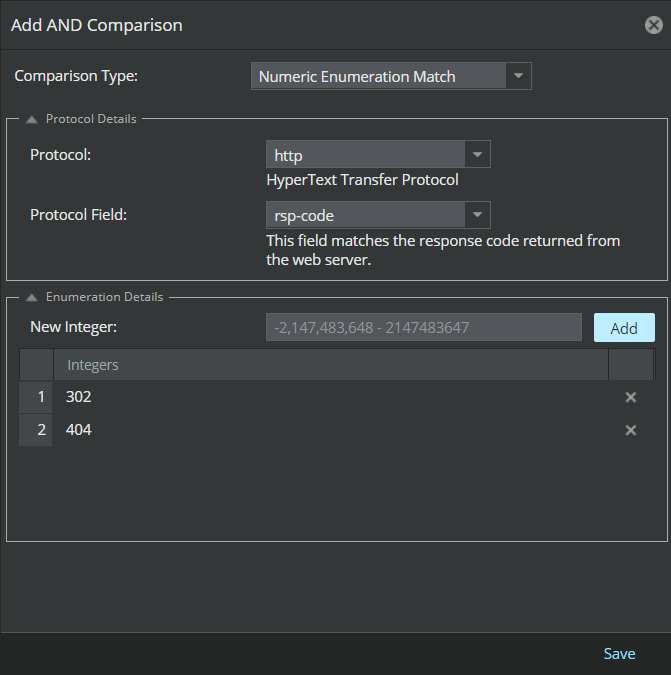
Task: Select row number 2 cell
Action: [36, 430]
